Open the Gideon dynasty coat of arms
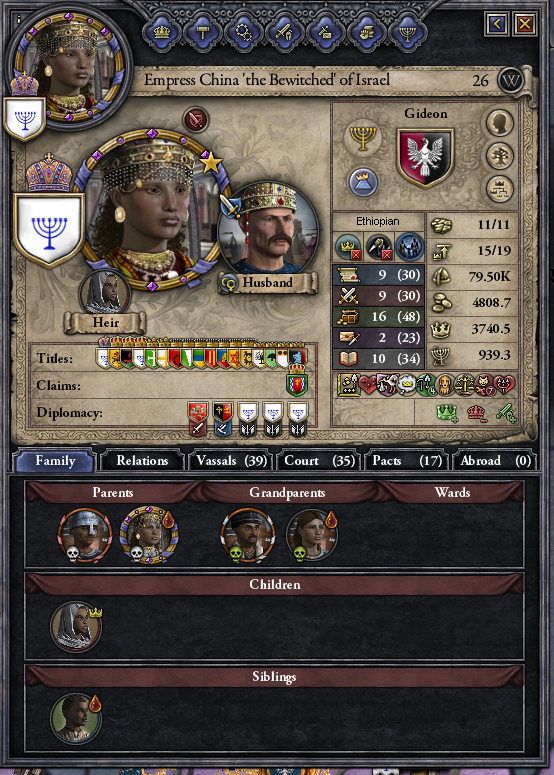The height and width of the screenshot is (775, 554). 425,158
